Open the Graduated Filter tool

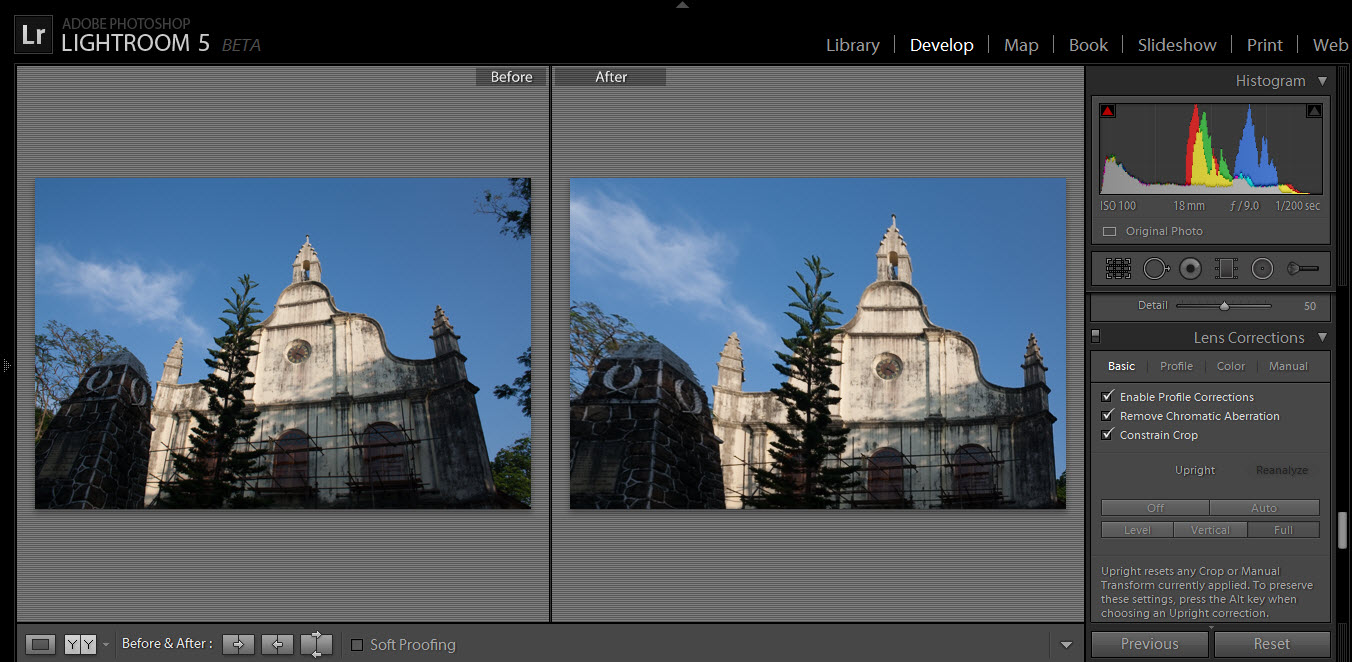tap(1226, 268)
